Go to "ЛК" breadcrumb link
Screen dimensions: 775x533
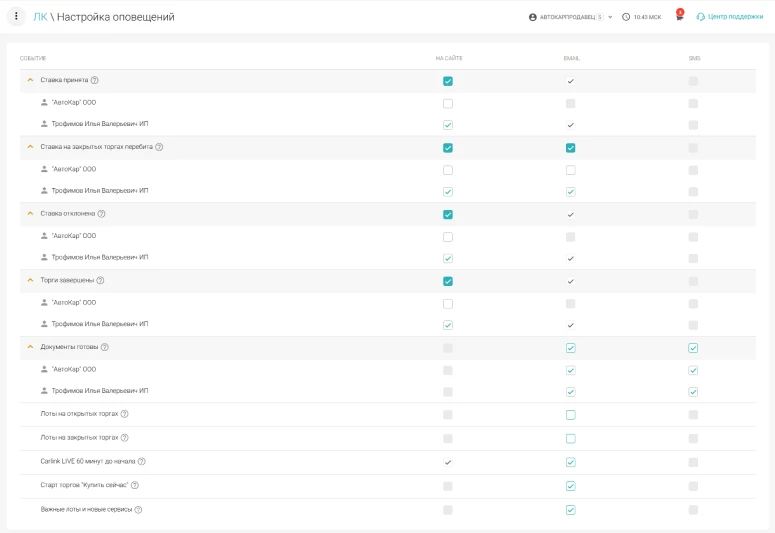tap(40, 17)
